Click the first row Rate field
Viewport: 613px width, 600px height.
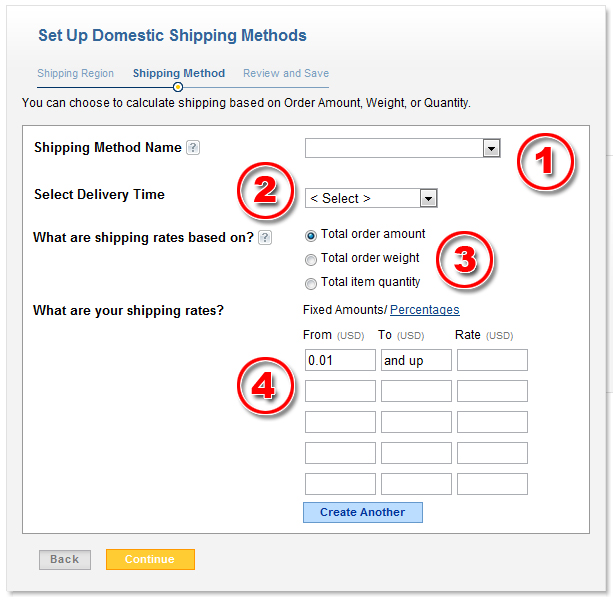tap(492, 360)
